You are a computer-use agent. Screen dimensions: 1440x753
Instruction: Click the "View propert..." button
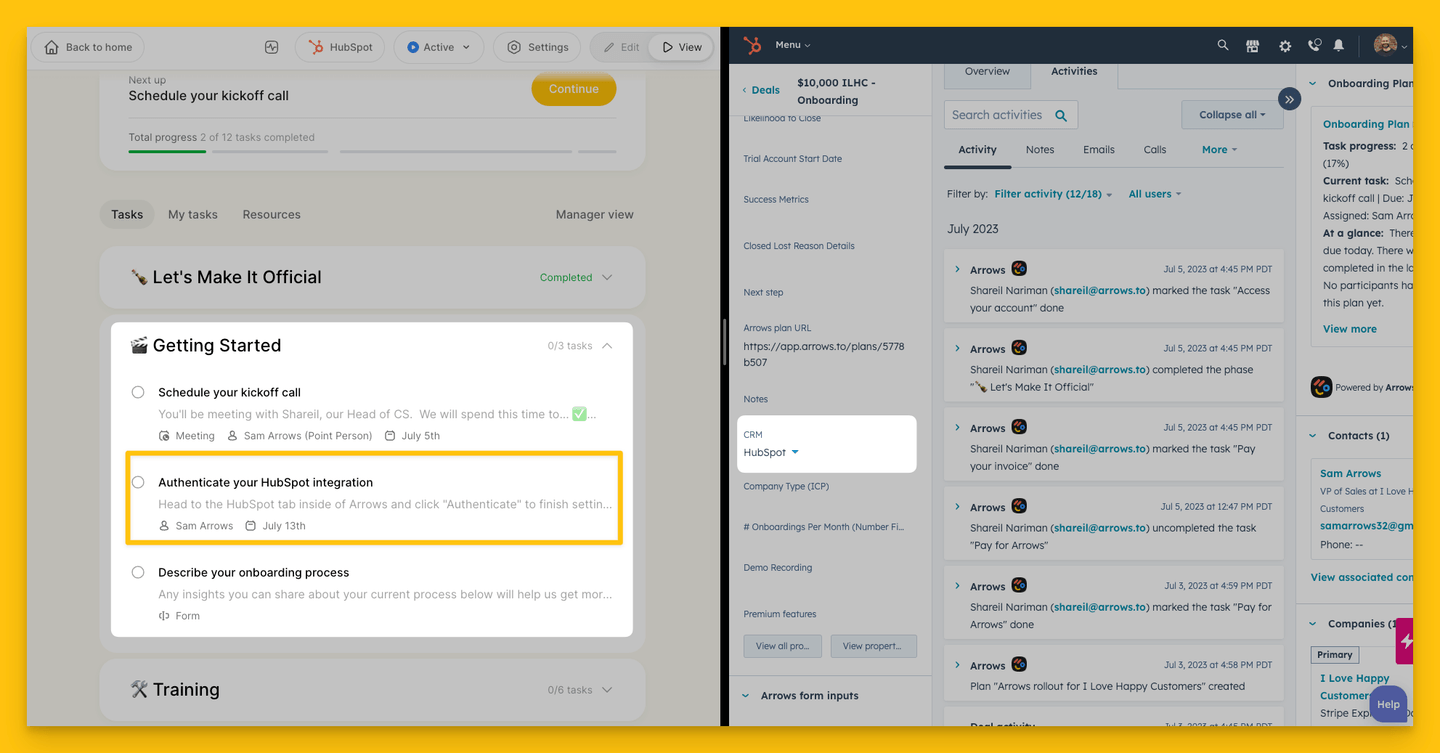pyautogui.click(x=873, y=646)
